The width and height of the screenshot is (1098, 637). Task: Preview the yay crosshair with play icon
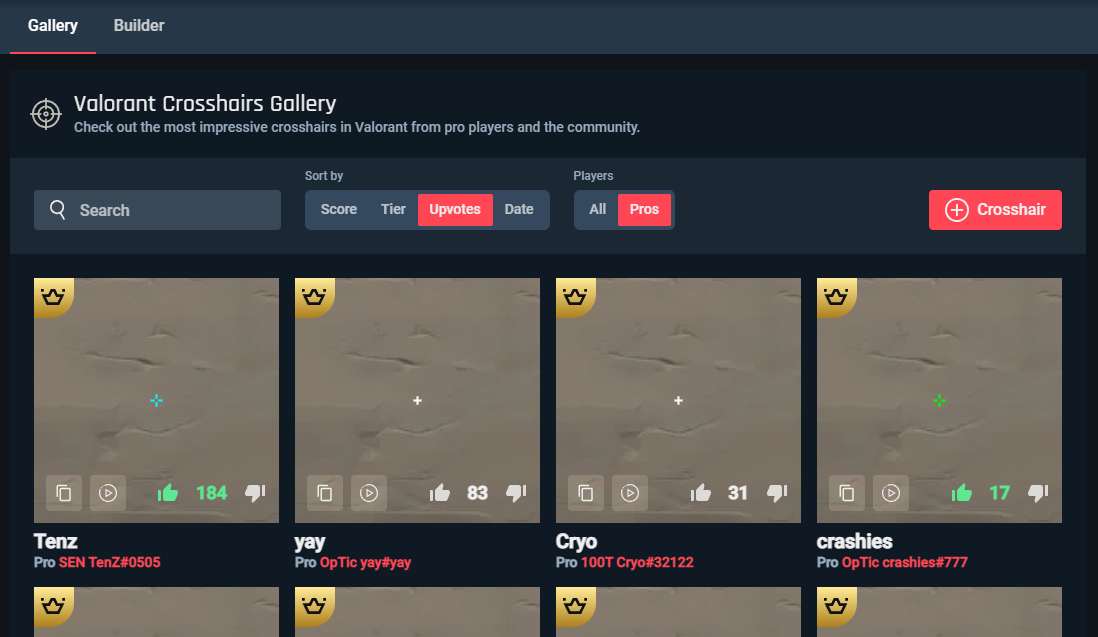(x=369, y=493)
